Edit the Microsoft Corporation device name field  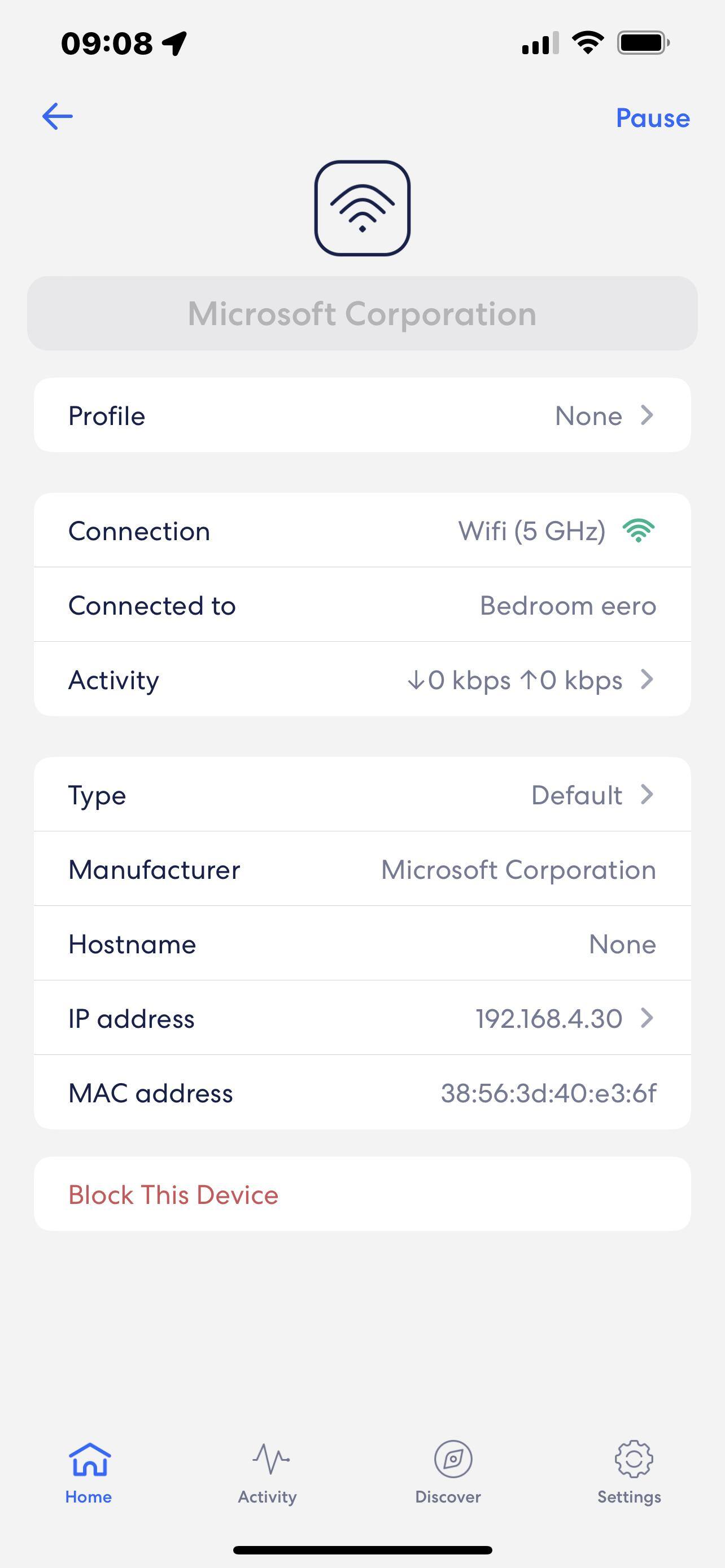362,313
